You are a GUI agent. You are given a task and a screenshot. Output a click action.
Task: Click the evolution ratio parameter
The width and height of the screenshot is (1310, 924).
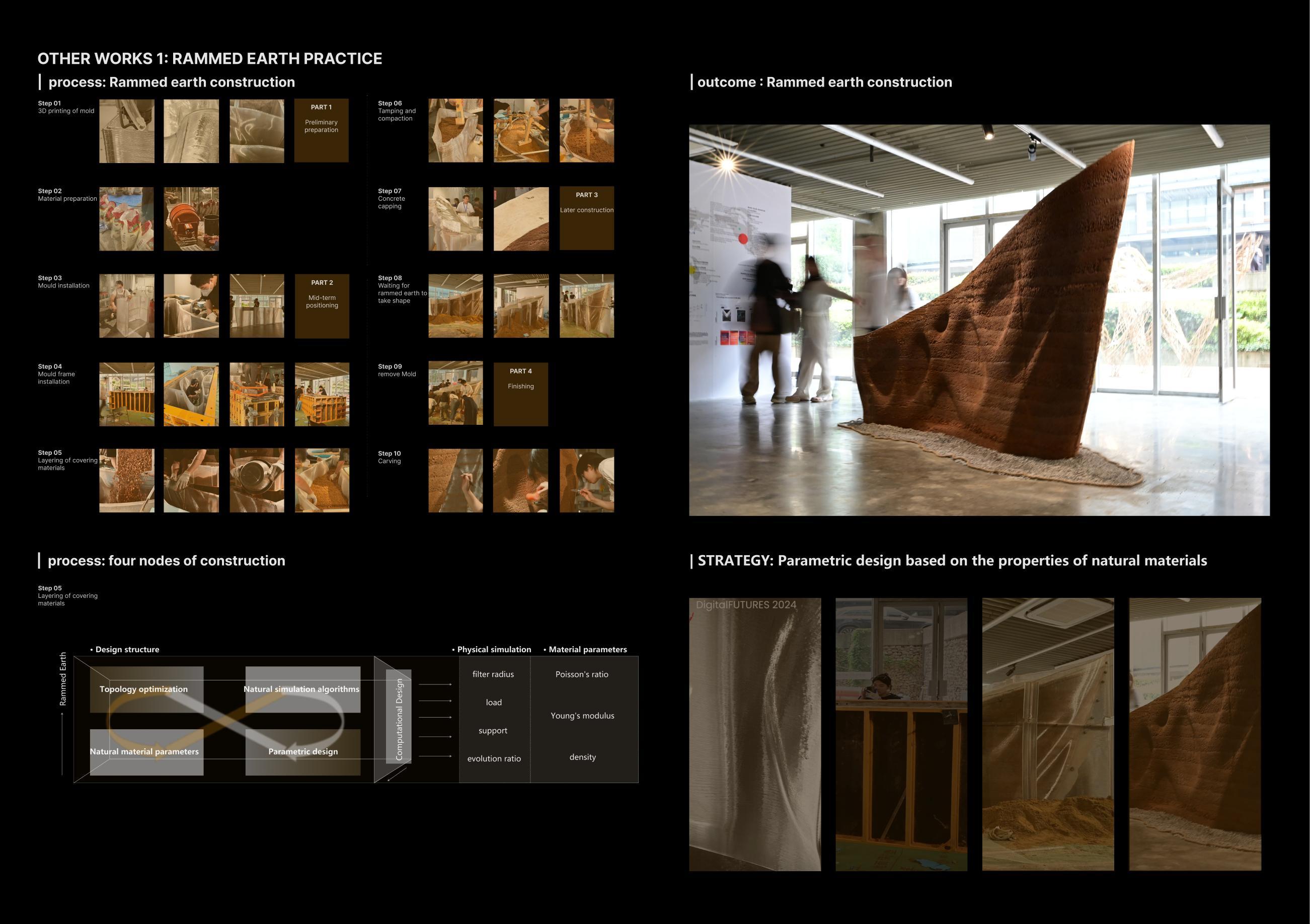494,758
